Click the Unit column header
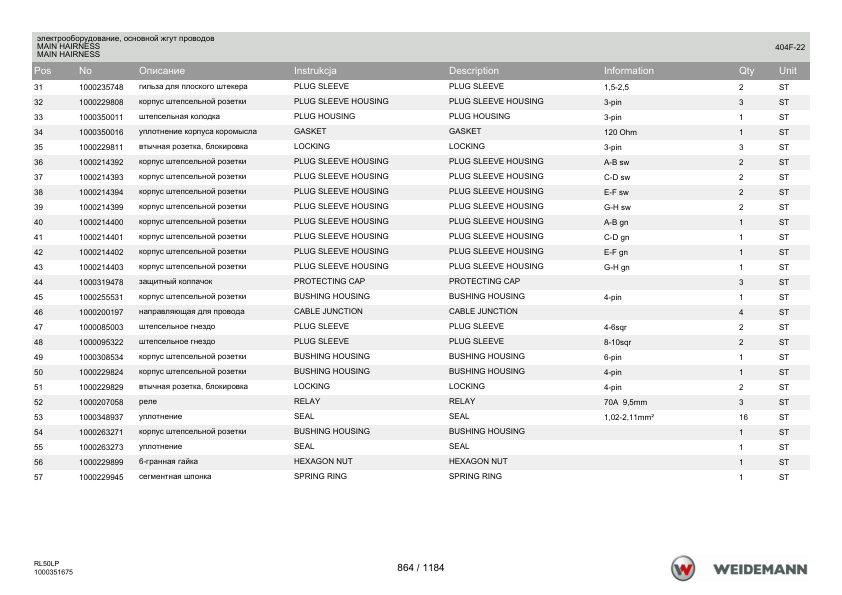The image size is (842, 595). click(x=788, y=71)
